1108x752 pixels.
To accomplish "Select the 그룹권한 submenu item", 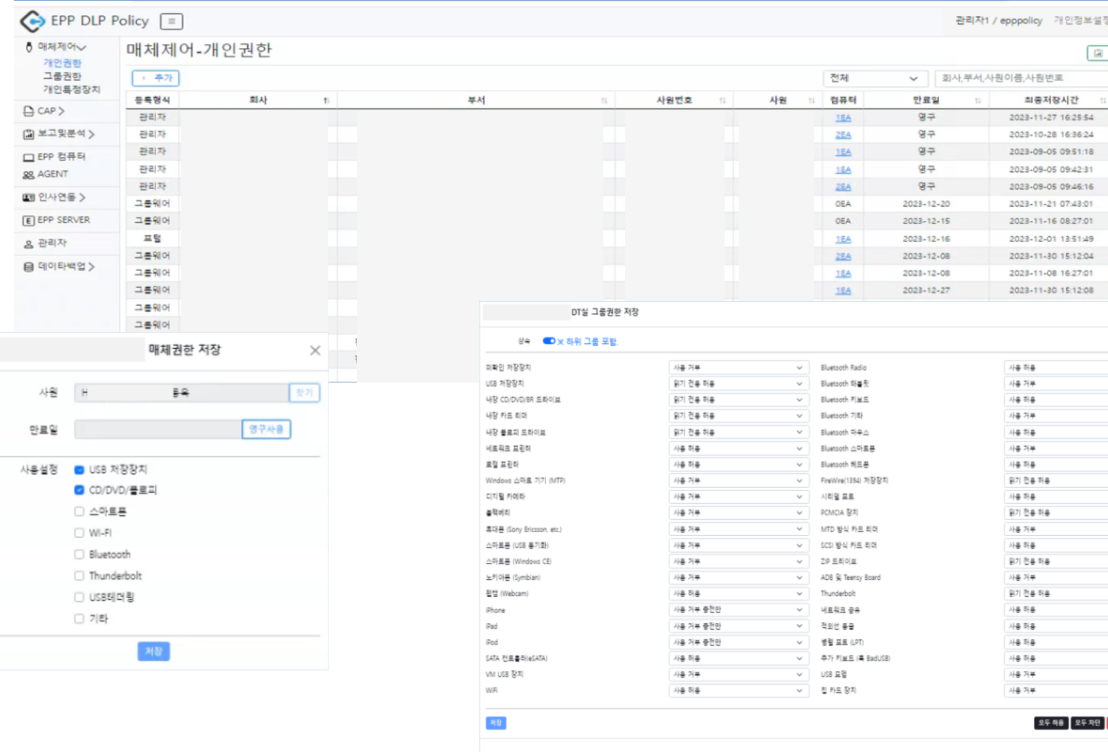I will (x=62, y=76).
